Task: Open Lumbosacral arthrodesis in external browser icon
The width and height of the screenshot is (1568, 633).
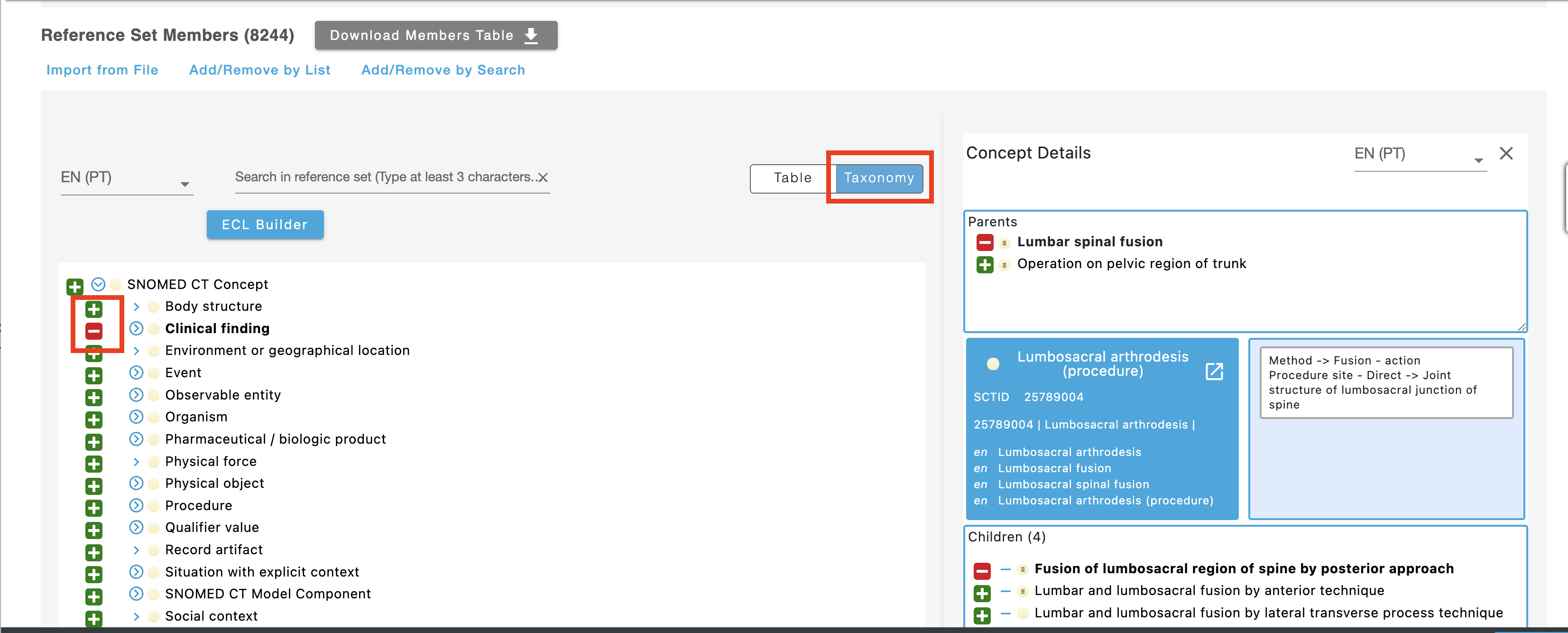Action: pyautogui.click(x=1214, y=371)
